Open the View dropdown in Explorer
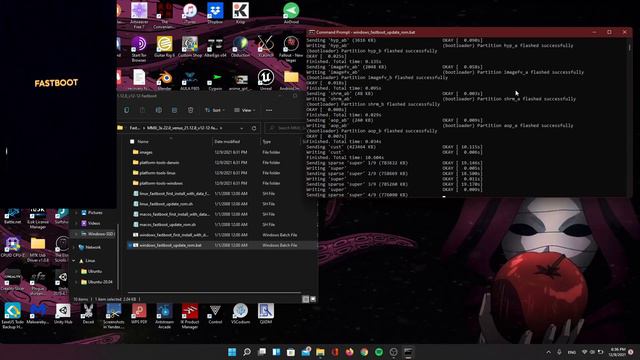640x360 pixels. point(244,110)
